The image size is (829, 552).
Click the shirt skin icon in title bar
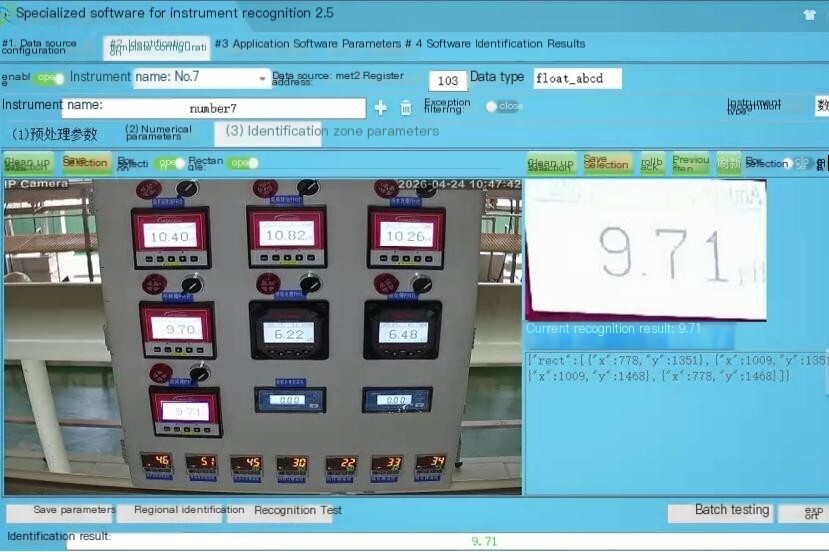(x=809, y=14)
